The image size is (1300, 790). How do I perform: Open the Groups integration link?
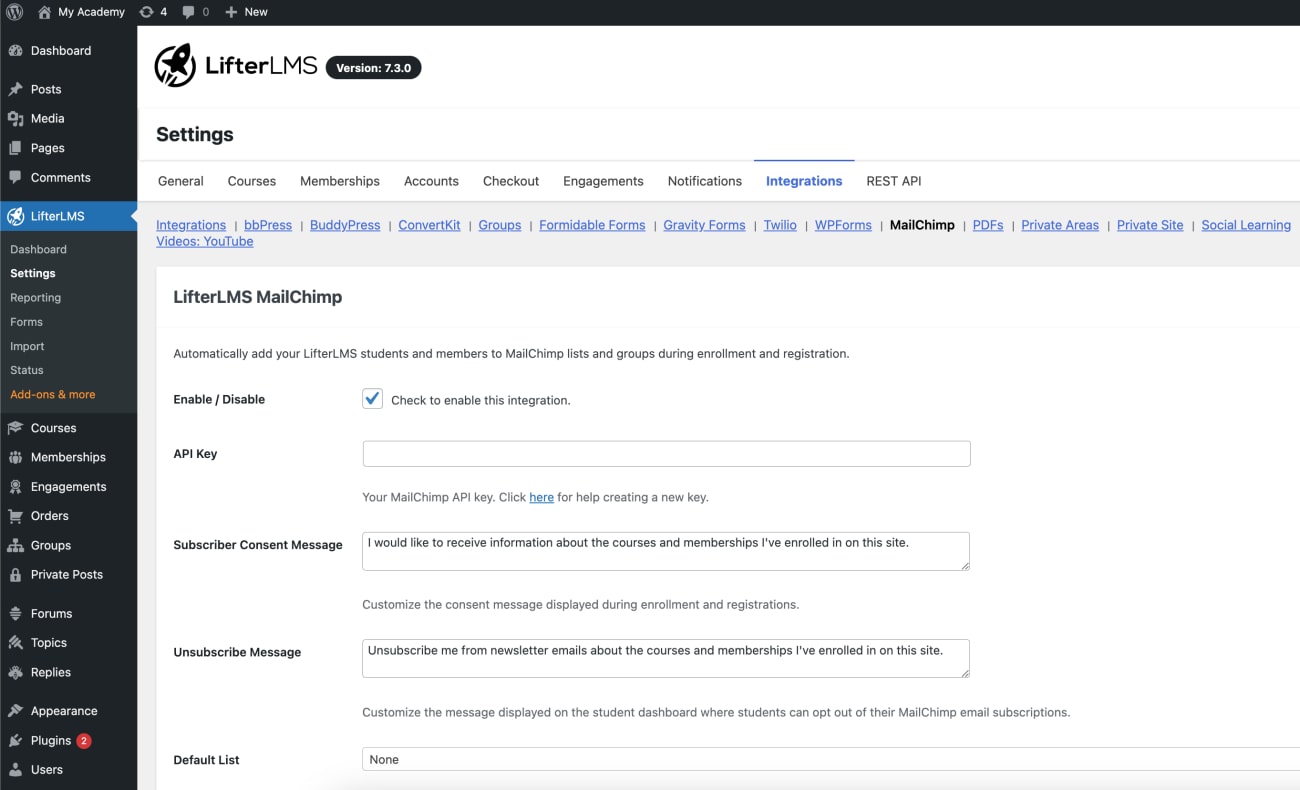coord(500,225)
